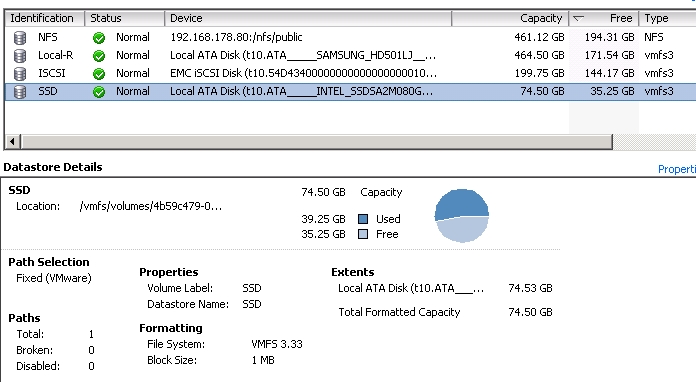
Task: Click the VMFS 3.33 file system value
Action: tap(277, 344)
